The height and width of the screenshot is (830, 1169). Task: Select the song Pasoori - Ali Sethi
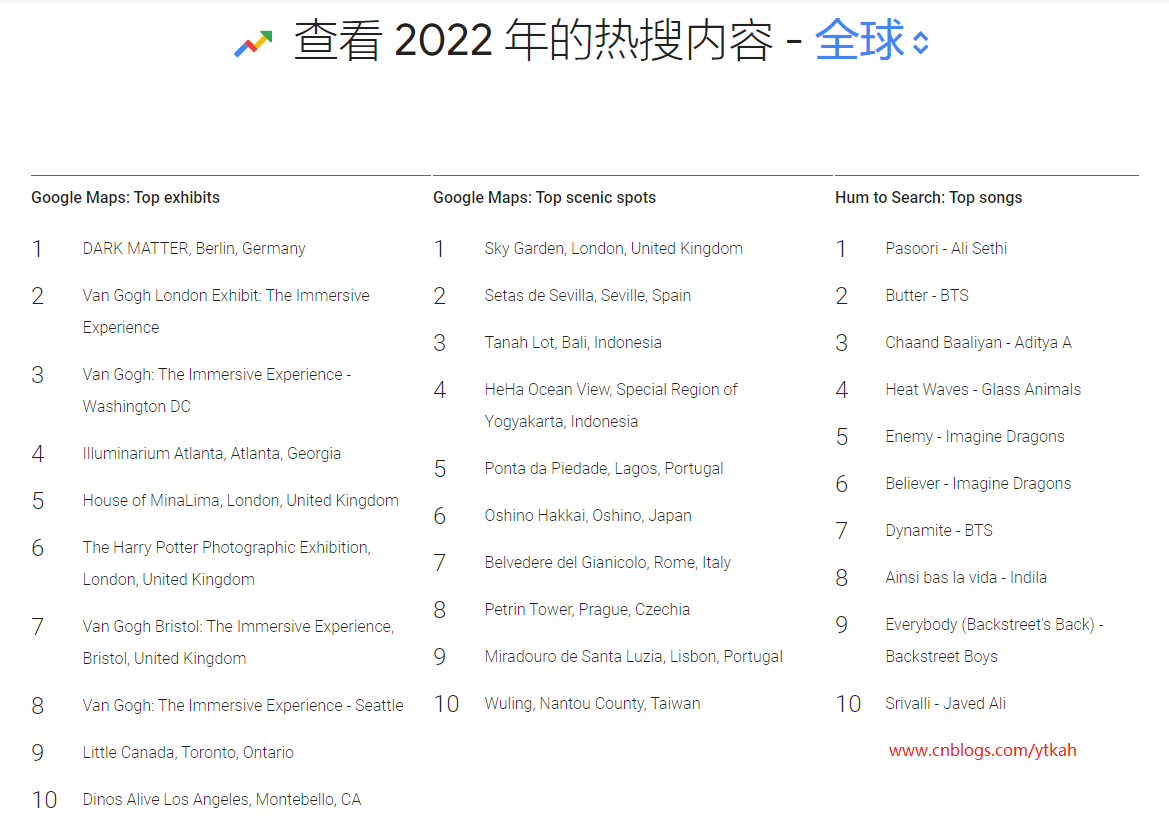click(946, 248)
